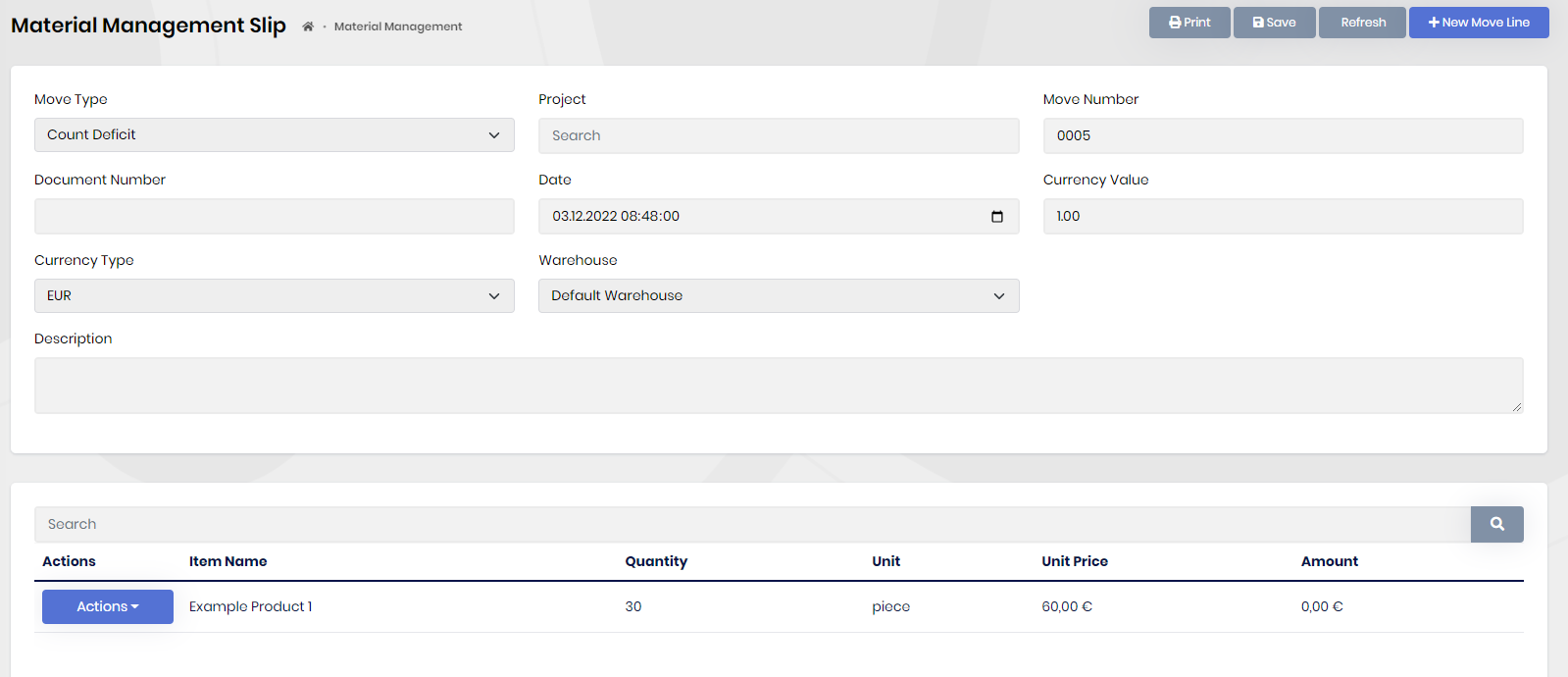The image size is (1568, 677).
Task: Click the unit price 60,00 €
Action: 1067,606
